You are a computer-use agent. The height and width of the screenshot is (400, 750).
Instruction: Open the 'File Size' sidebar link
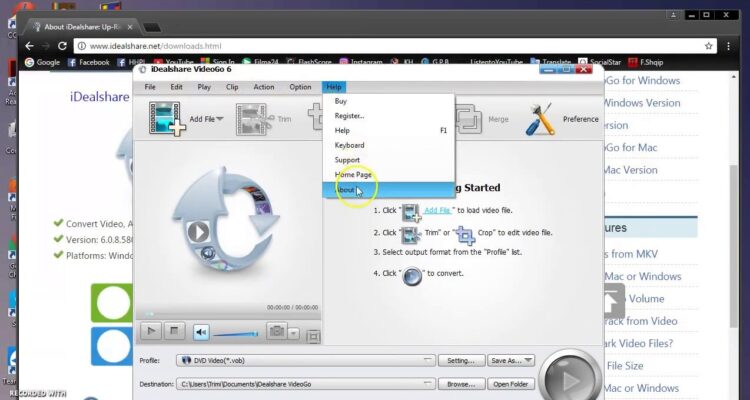click(x=625, y=366)
